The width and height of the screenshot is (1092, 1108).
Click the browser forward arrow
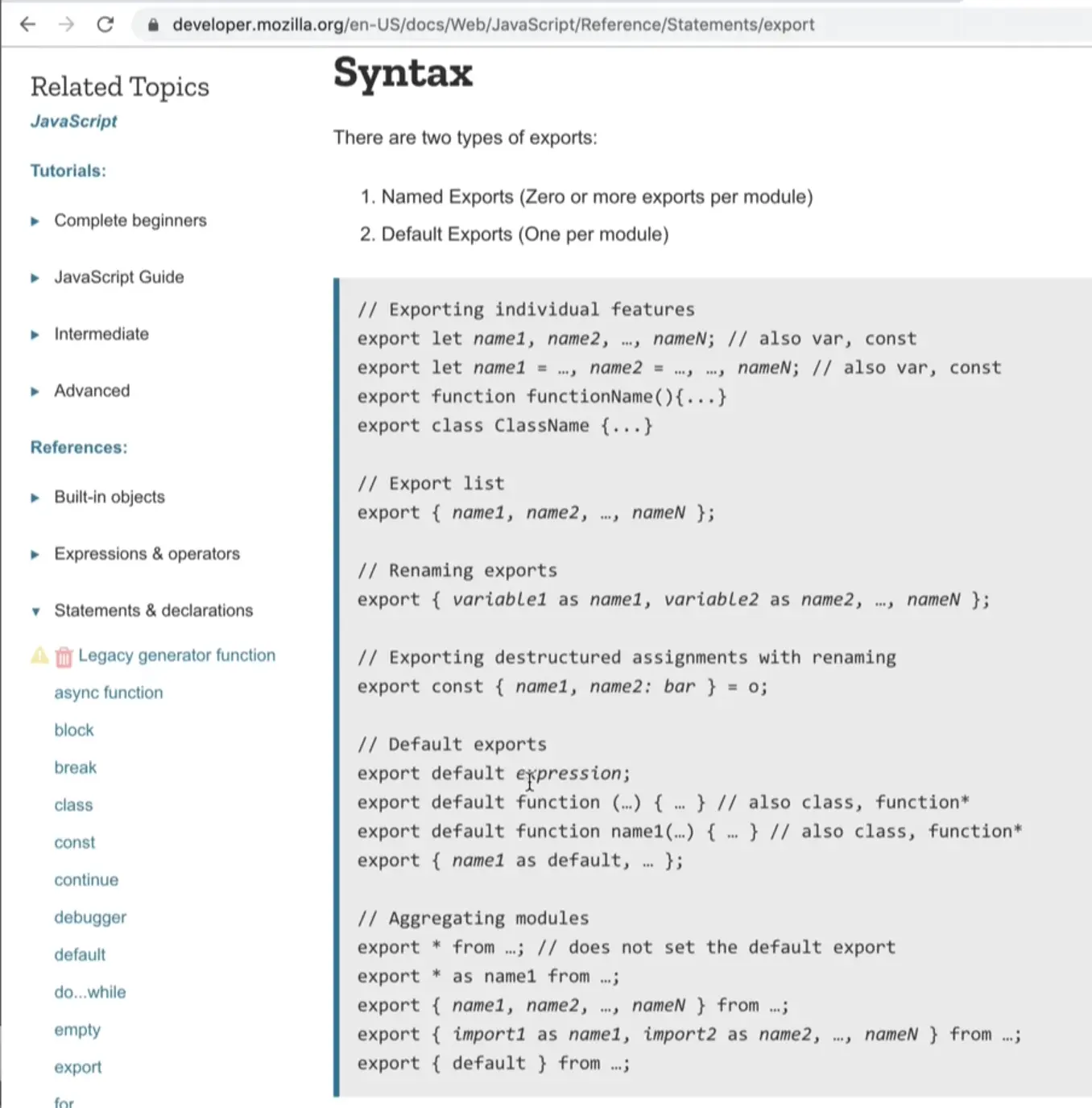[66, 24]
